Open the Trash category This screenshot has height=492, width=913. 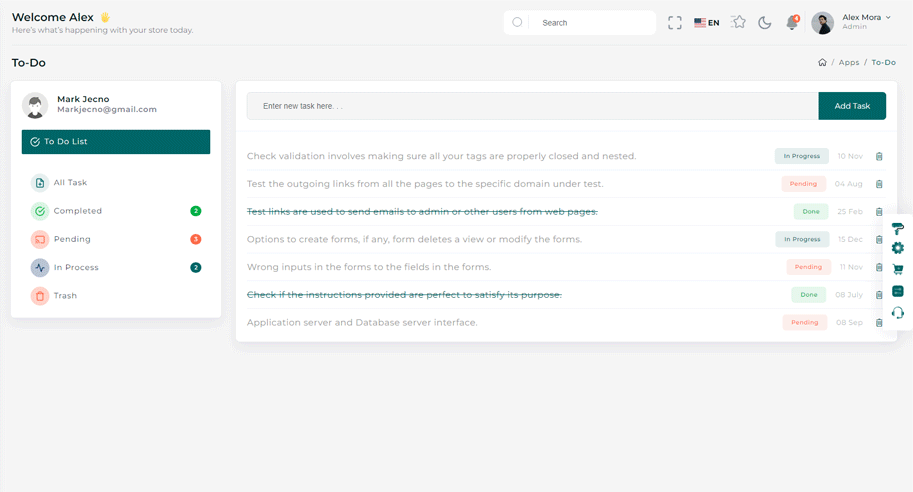point(65,296)
